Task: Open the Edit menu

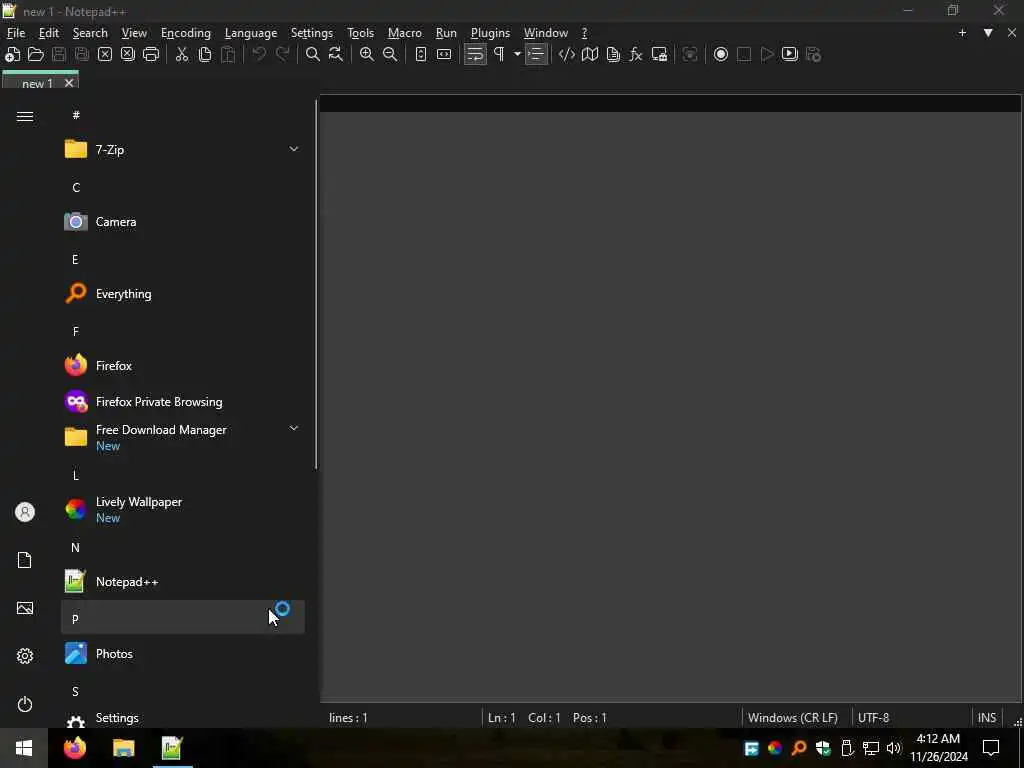Action: (x=48, y=33)
